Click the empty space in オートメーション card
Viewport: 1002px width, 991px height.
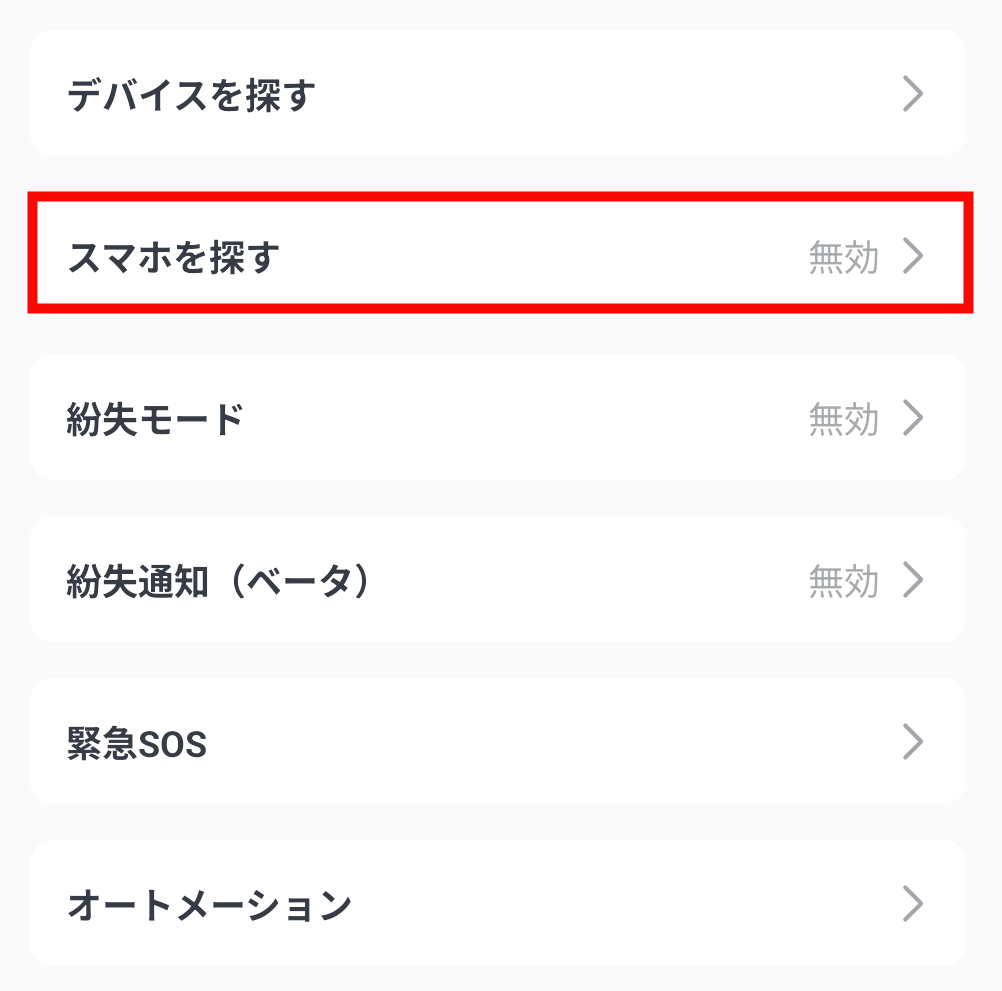tap(620, 905)
